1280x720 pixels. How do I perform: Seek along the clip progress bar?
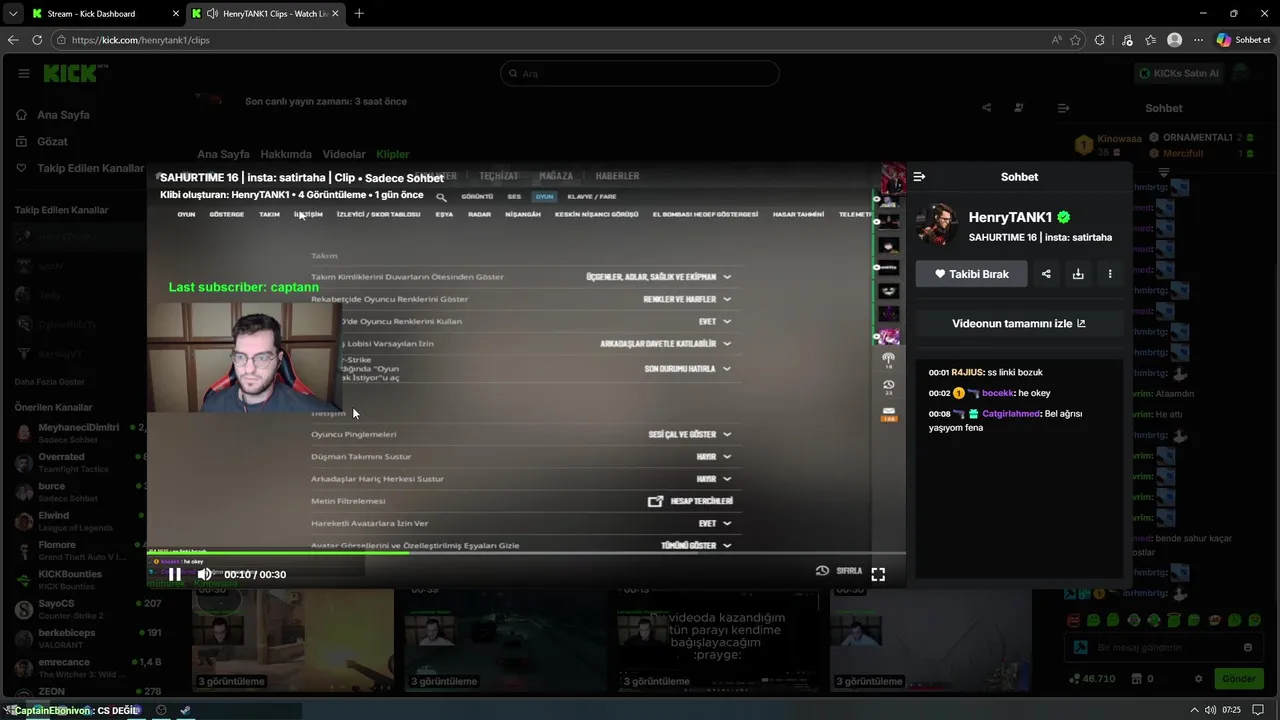[526, 553]
